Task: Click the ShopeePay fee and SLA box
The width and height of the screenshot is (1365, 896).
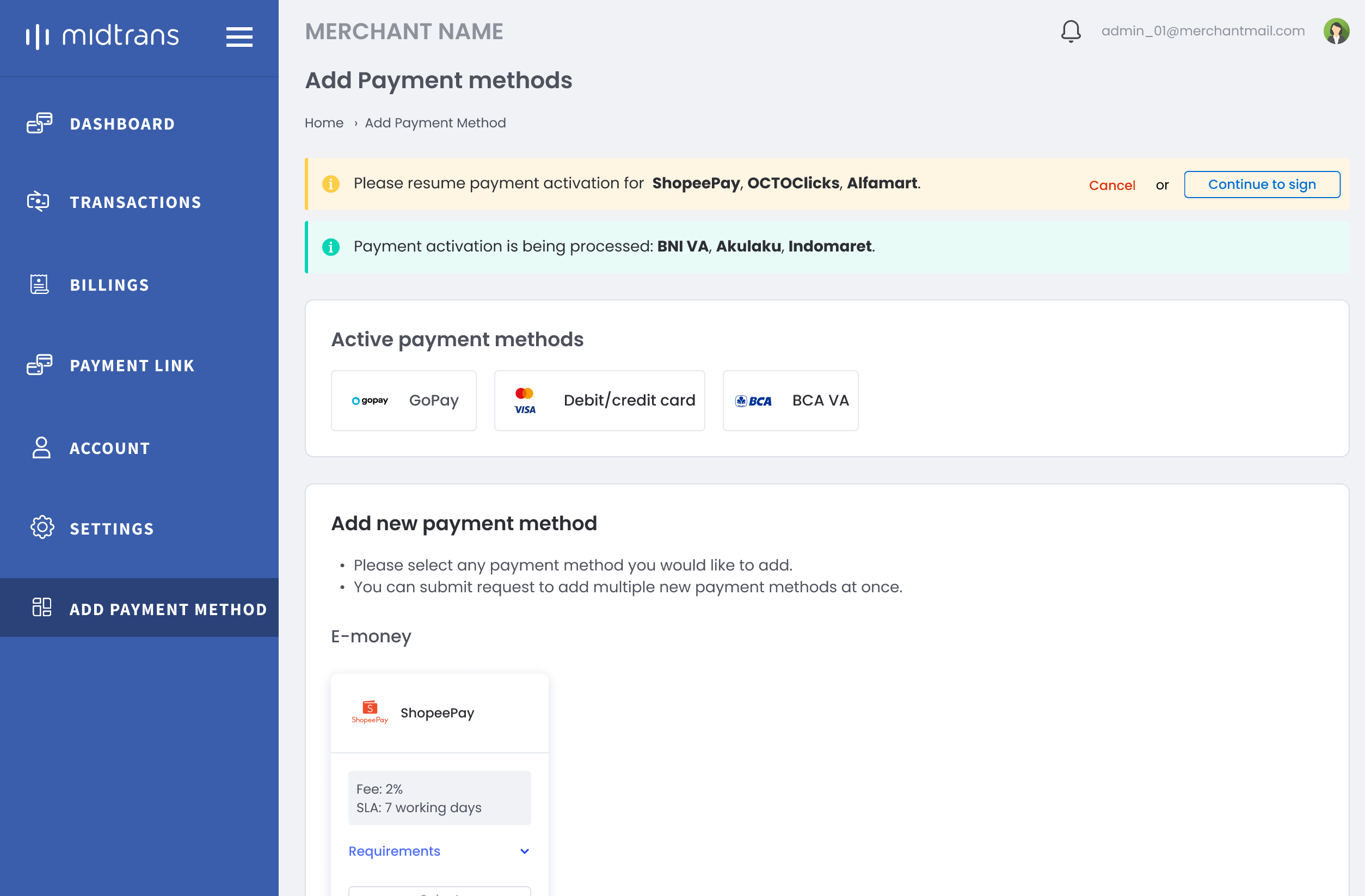Action: click(x=439, y=798)
